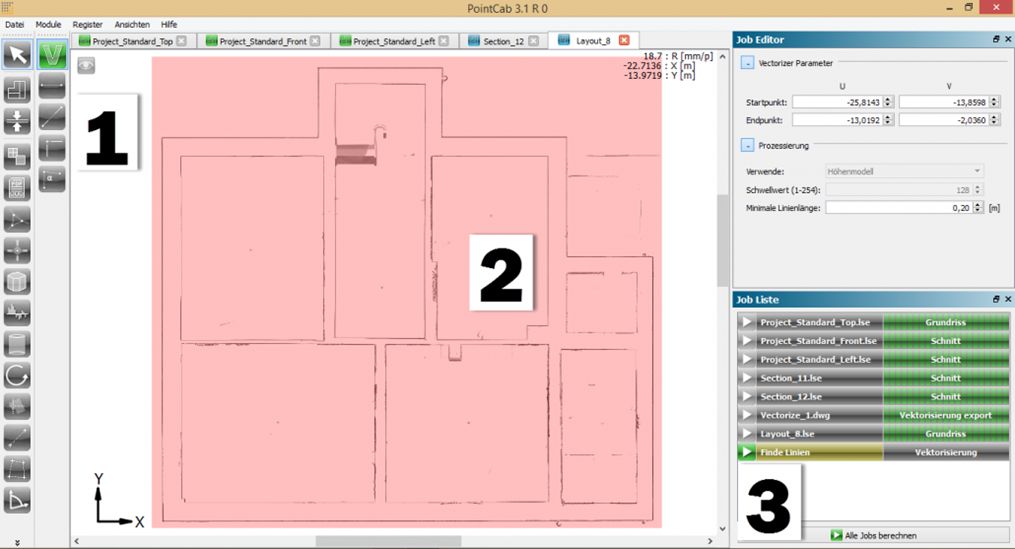
Task: Collapse the Vectorizer Parameter section
Action: (747, 63)
